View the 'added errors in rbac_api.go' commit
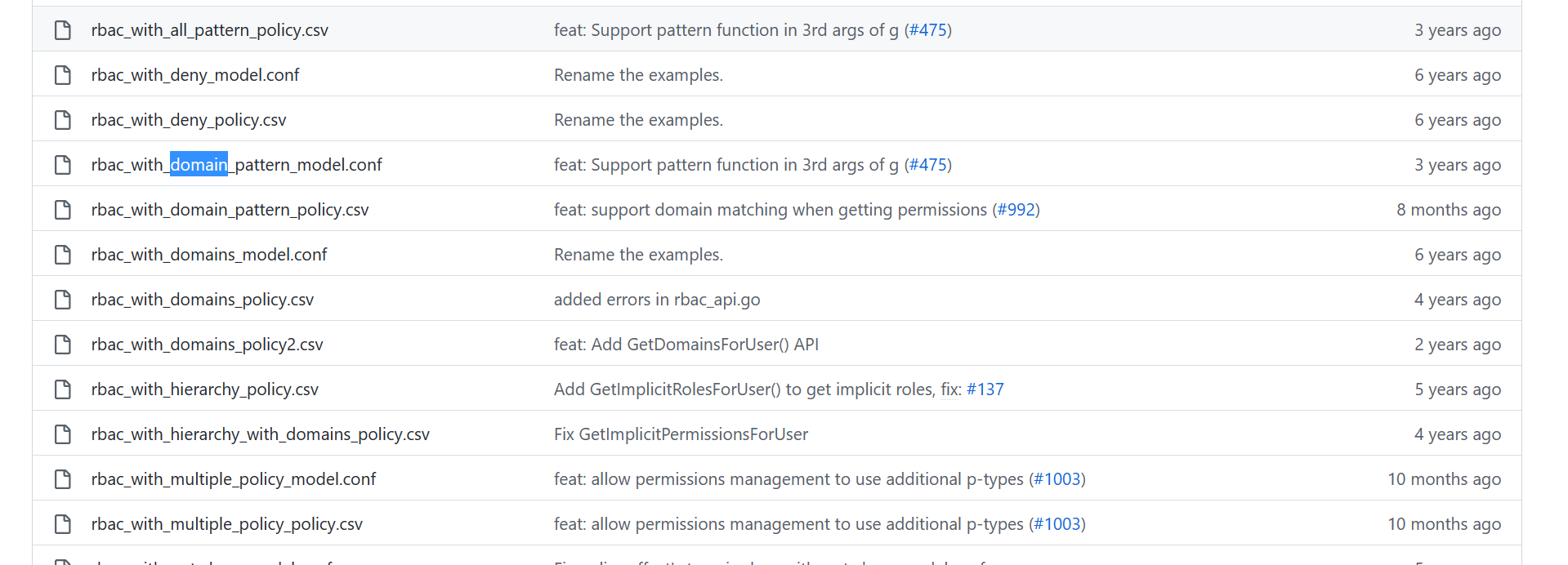1568x565 pixels. [657, 299]
